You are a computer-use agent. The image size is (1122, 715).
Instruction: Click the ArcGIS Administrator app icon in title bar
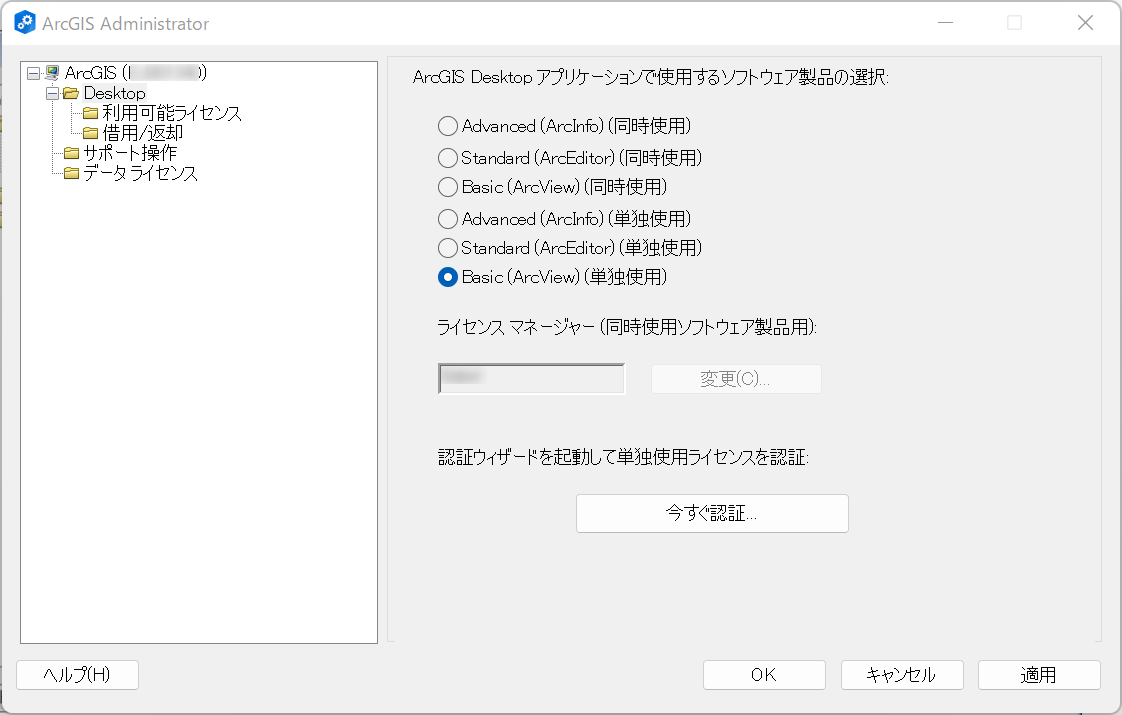[x=24, y=23]
